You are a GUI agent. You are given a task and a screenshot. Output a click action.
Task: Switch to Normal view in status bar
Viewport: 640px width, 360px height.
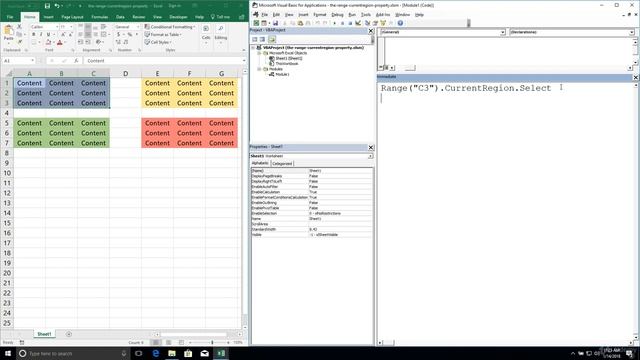coord(156,342)
